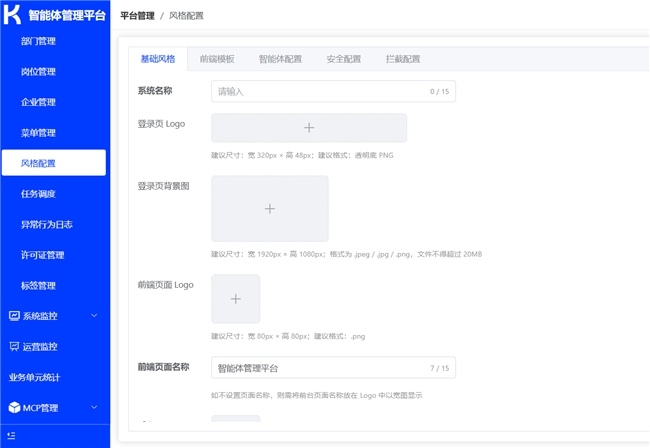Click the 平台管理 breadcrumb link
This screenshot has width=650, height=448.
tap(136, 16)
